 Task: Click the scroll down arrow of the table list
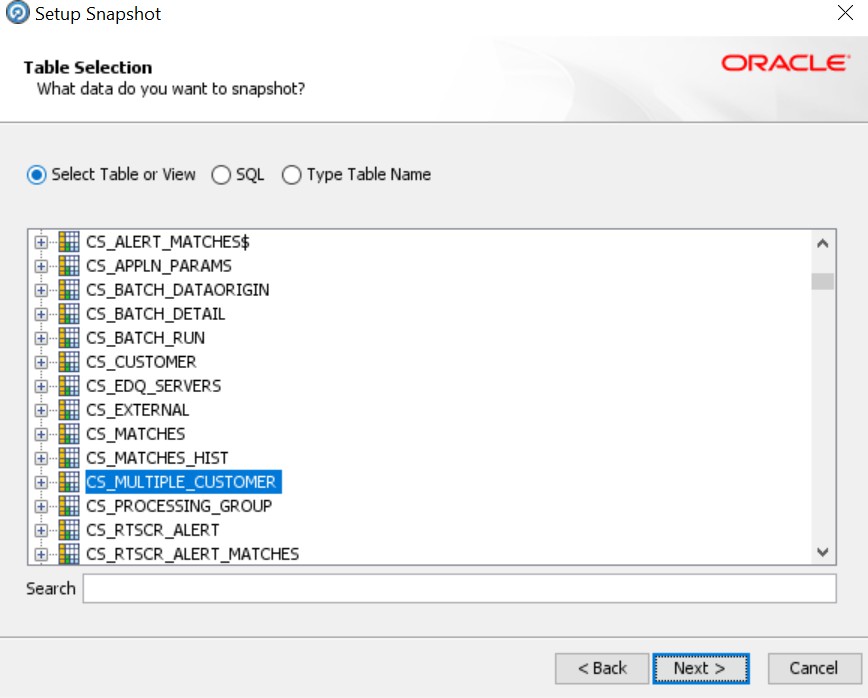click(x=823, y=552)
